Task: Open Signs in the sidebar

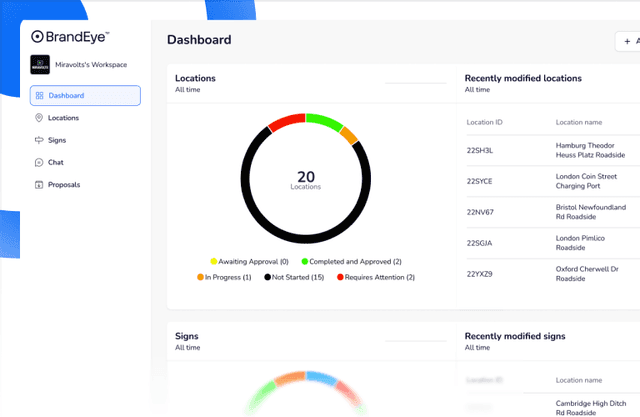Action: [x=57, y=140]
